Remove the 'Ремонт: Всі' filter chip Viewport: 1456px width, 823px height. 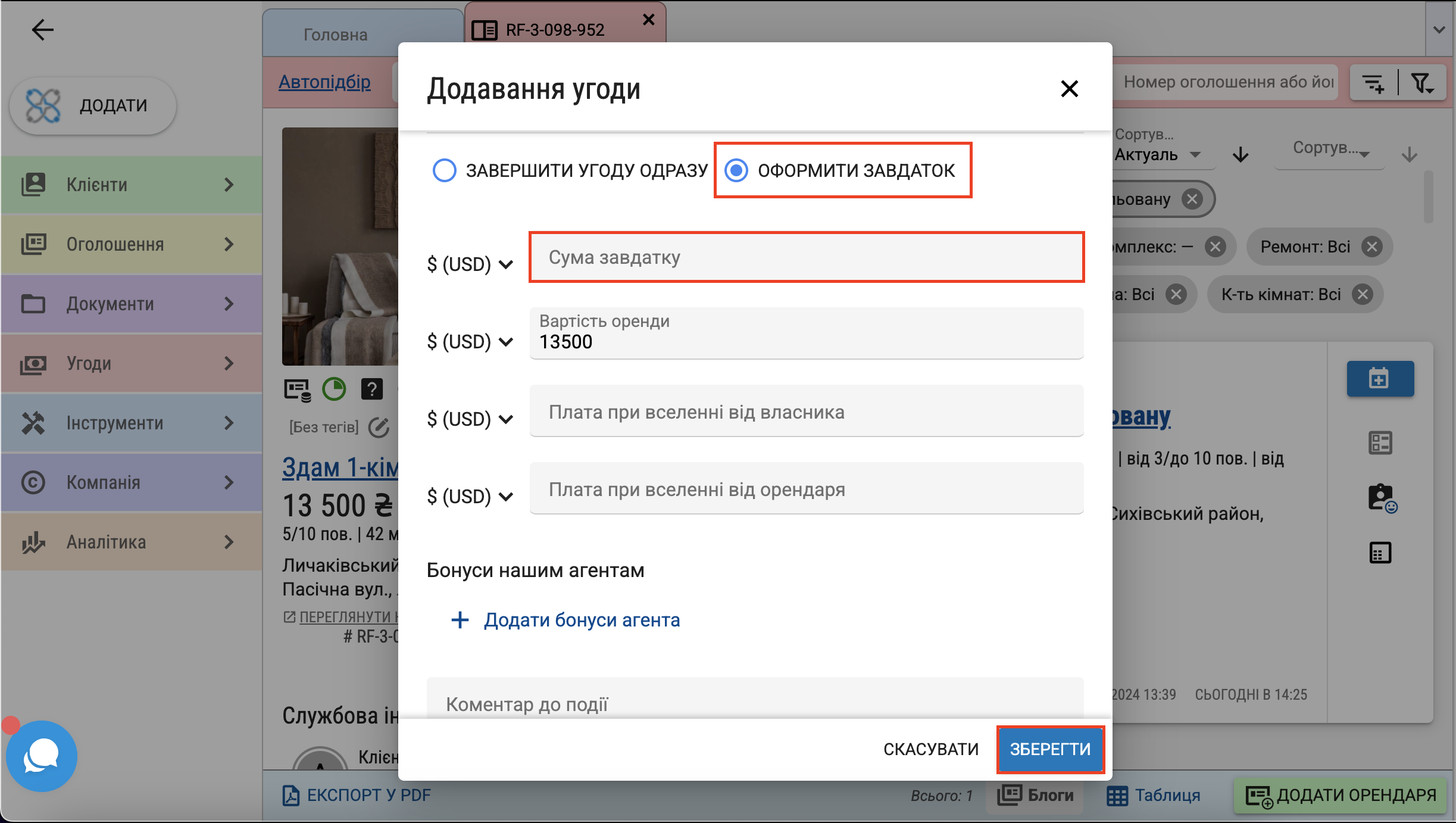click(x=1372, y=247)
